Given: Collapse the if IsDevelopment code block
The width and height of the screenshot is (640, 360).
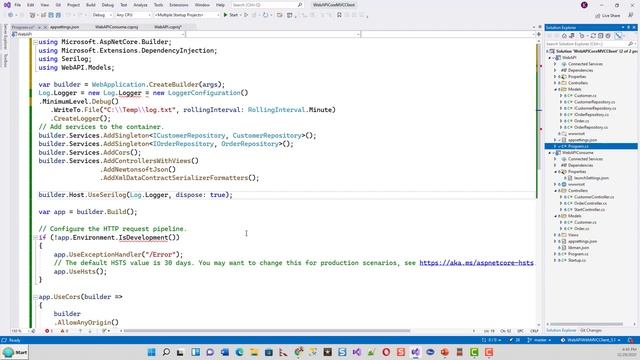Looking at the screenshot, I should (x=35, y=238).
